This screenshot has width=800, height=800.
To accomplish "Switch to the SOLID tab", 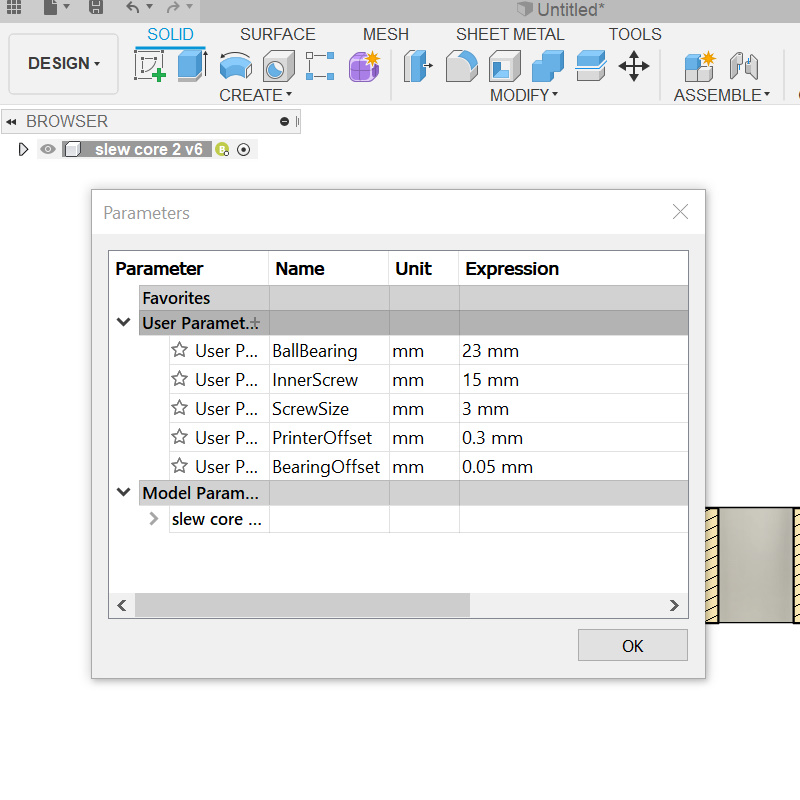I will tap(170, 34).
